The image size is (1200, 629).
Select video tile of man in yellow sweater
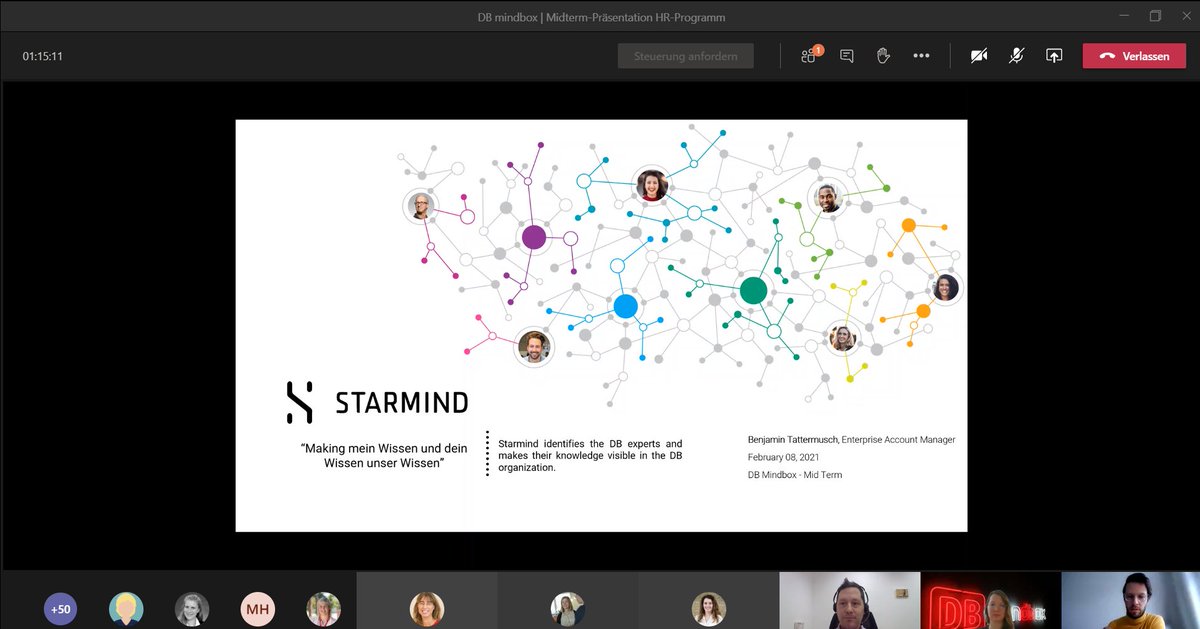[x=1131, y=600]
